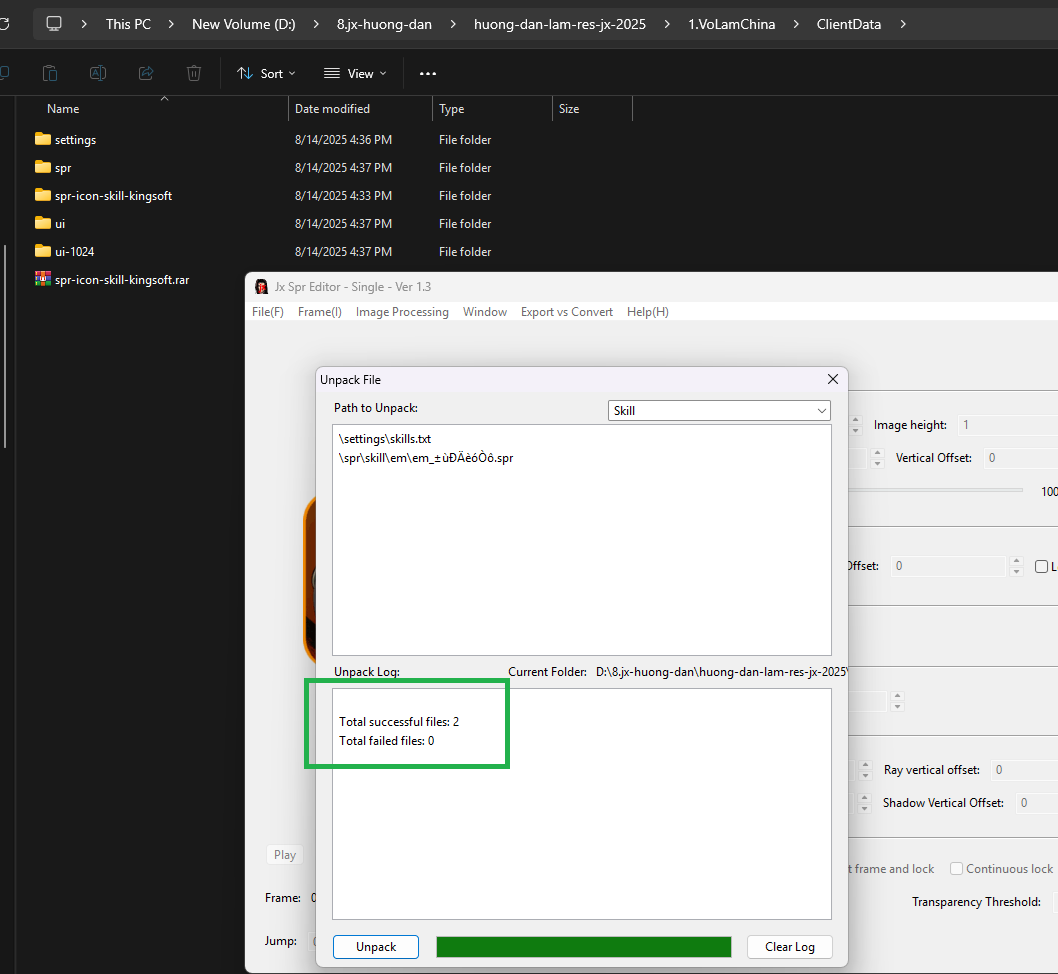The width and height of the screenshot is (1058, 974).
Task: Expand the Sort dropdown in Explorer
Action: point(266,73)
